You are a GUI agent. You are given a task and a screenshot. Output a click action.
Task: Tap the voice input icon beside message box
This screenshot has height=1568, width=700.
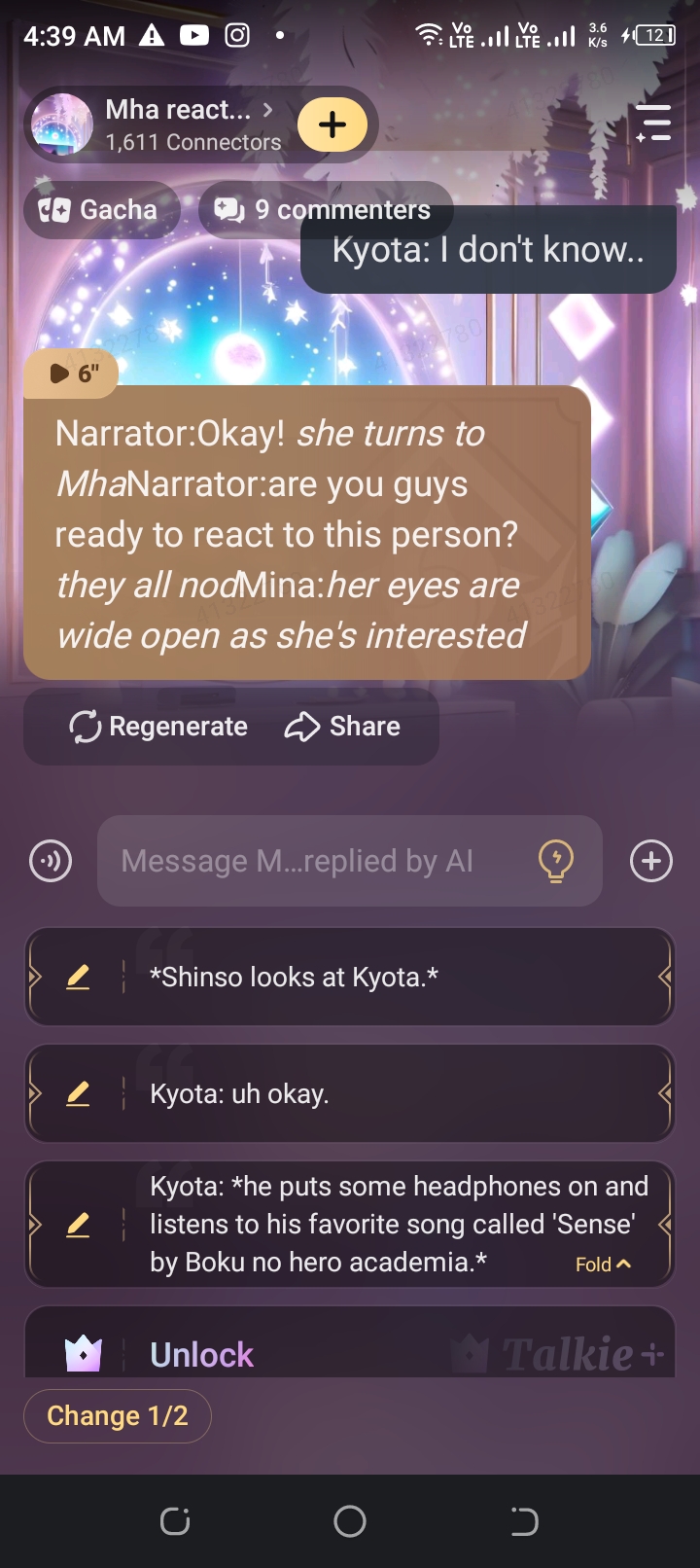pos(51,861)
